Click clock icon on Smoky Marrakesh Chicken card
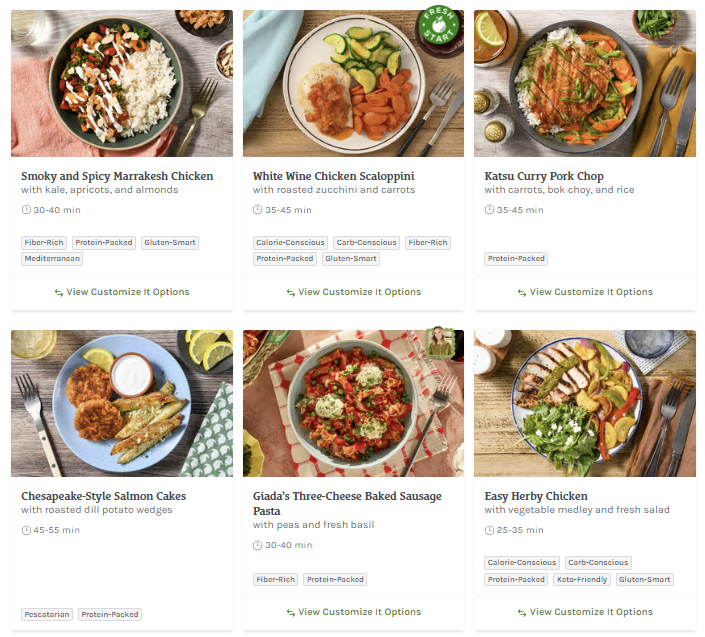This screenshot has width=705, height=637. 26,210
